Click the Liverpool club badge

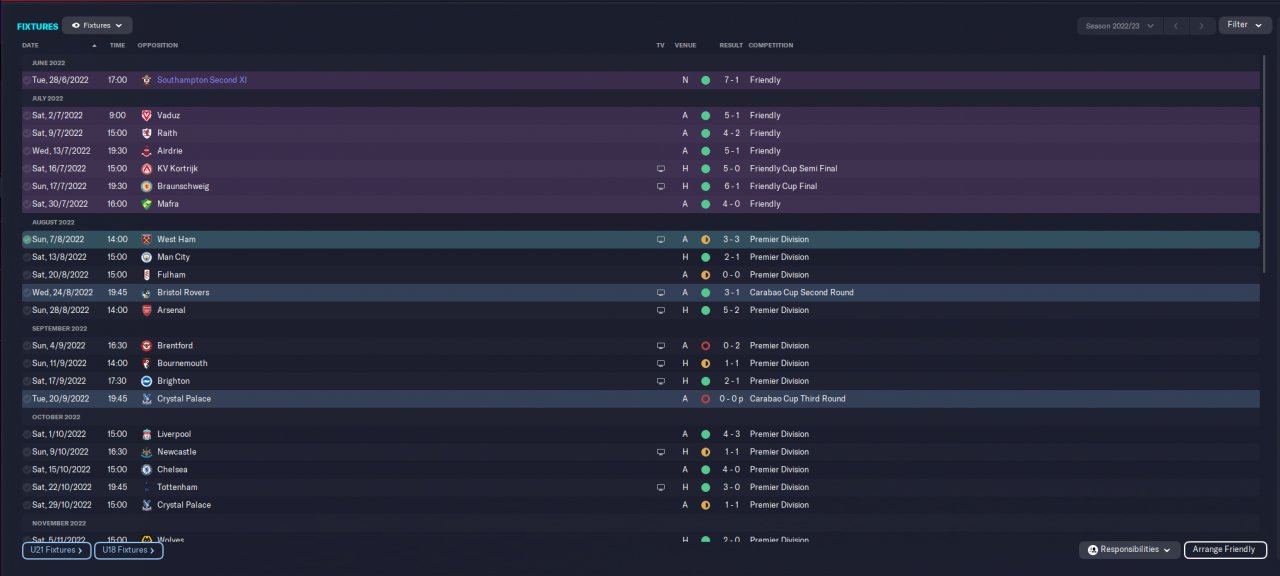146,434
